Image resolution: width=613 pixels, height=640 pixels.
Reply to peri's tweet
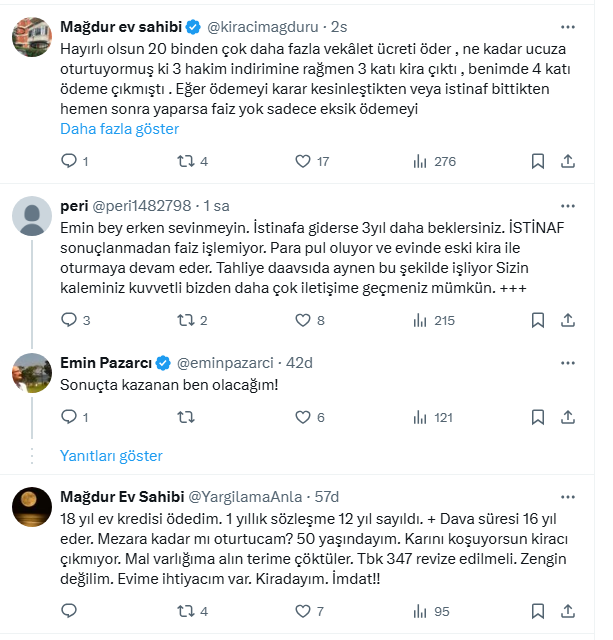coord(69,321)
